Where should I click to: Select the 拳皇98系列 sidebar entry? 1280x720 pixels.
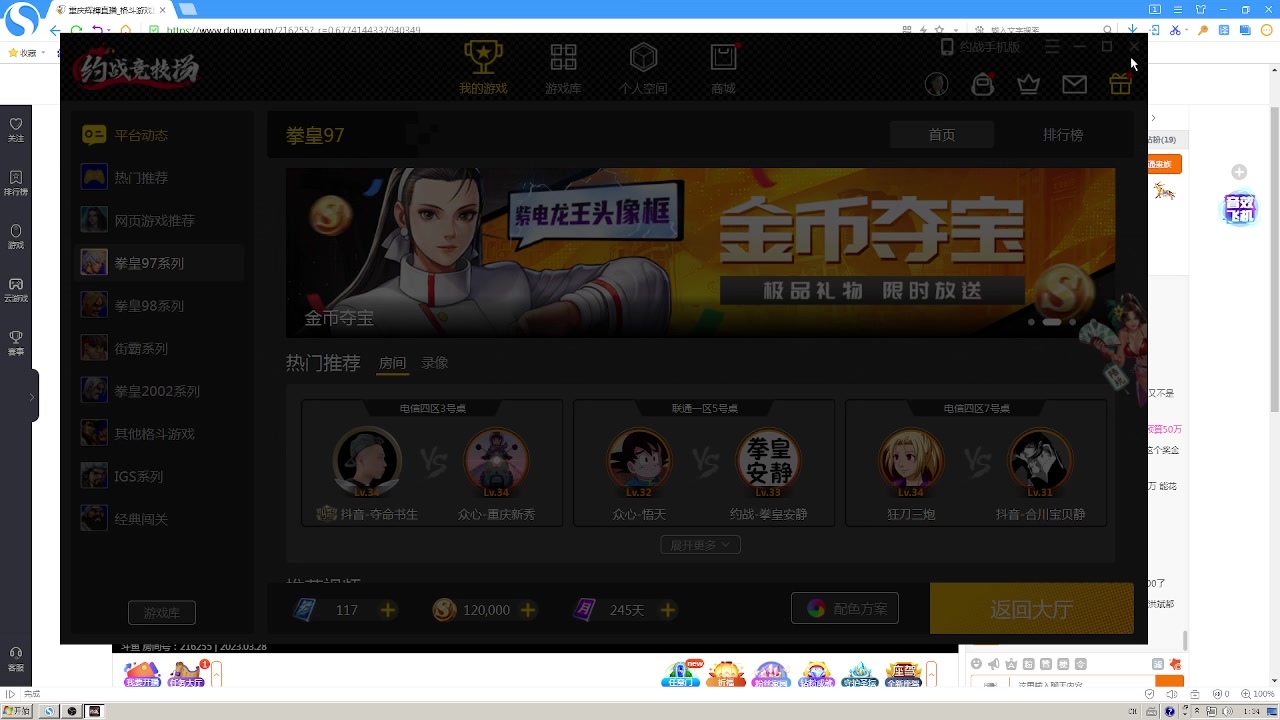point(149,305)
